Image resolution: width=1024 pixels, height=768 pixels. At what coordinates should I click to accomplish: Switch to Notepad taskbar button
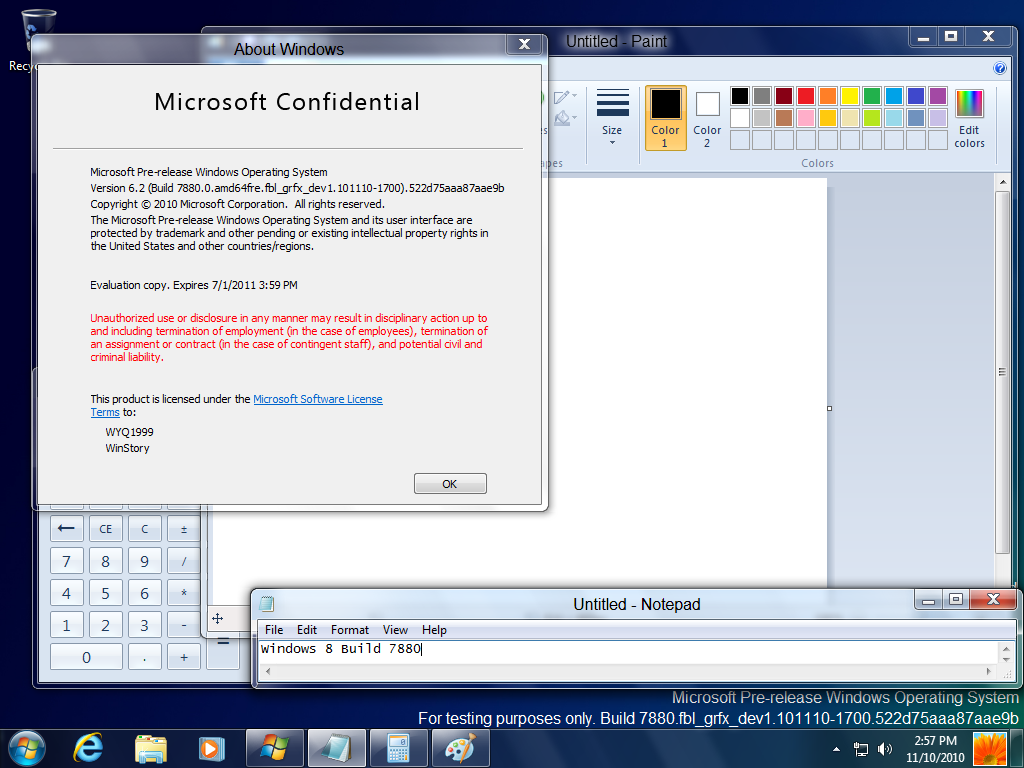coord(336,748)
